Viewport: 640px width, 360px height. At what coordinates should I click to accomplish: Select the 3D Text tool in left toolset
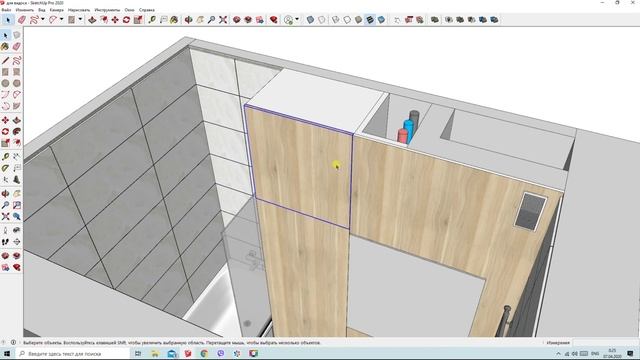click(17, 180)
